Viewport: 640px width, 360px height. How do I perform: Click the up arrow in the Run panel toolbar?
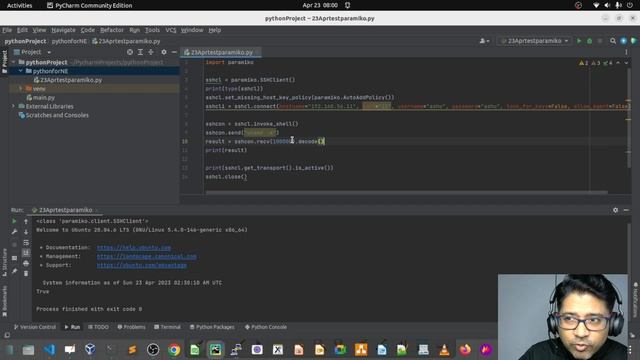click(x=26, y=221)
